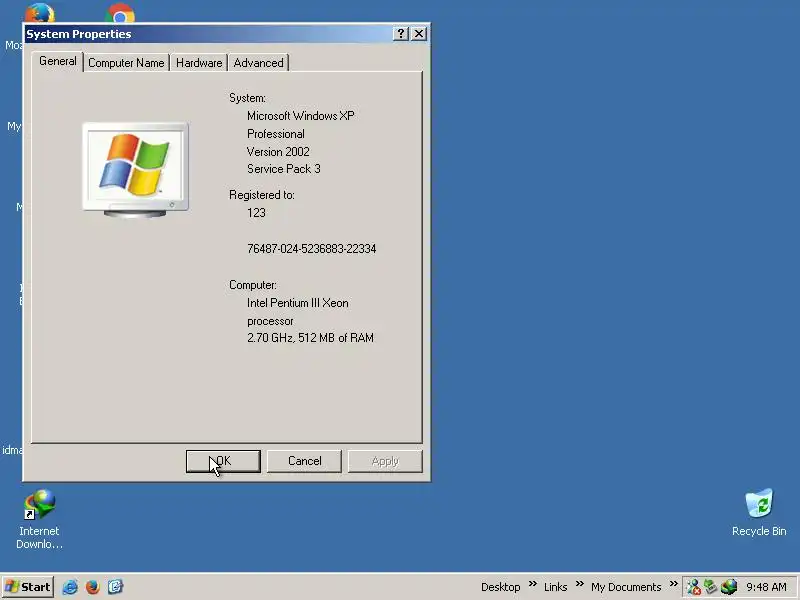The width and height of the screenshot is (800, 600).
Task: Click the product ID 76487-024-5236883-22334
Action: [x=312, y=249]
